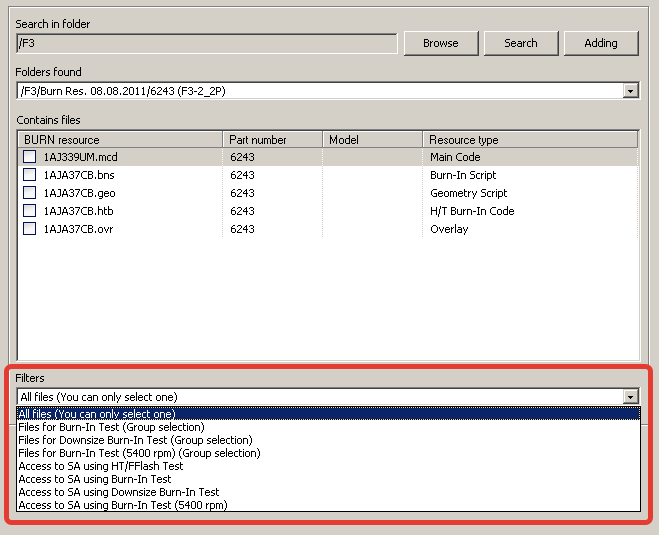Screen dimensions: 659x535
Task: Check the box for 1AJ339UM.mcd
Action: tap(30, 157)
